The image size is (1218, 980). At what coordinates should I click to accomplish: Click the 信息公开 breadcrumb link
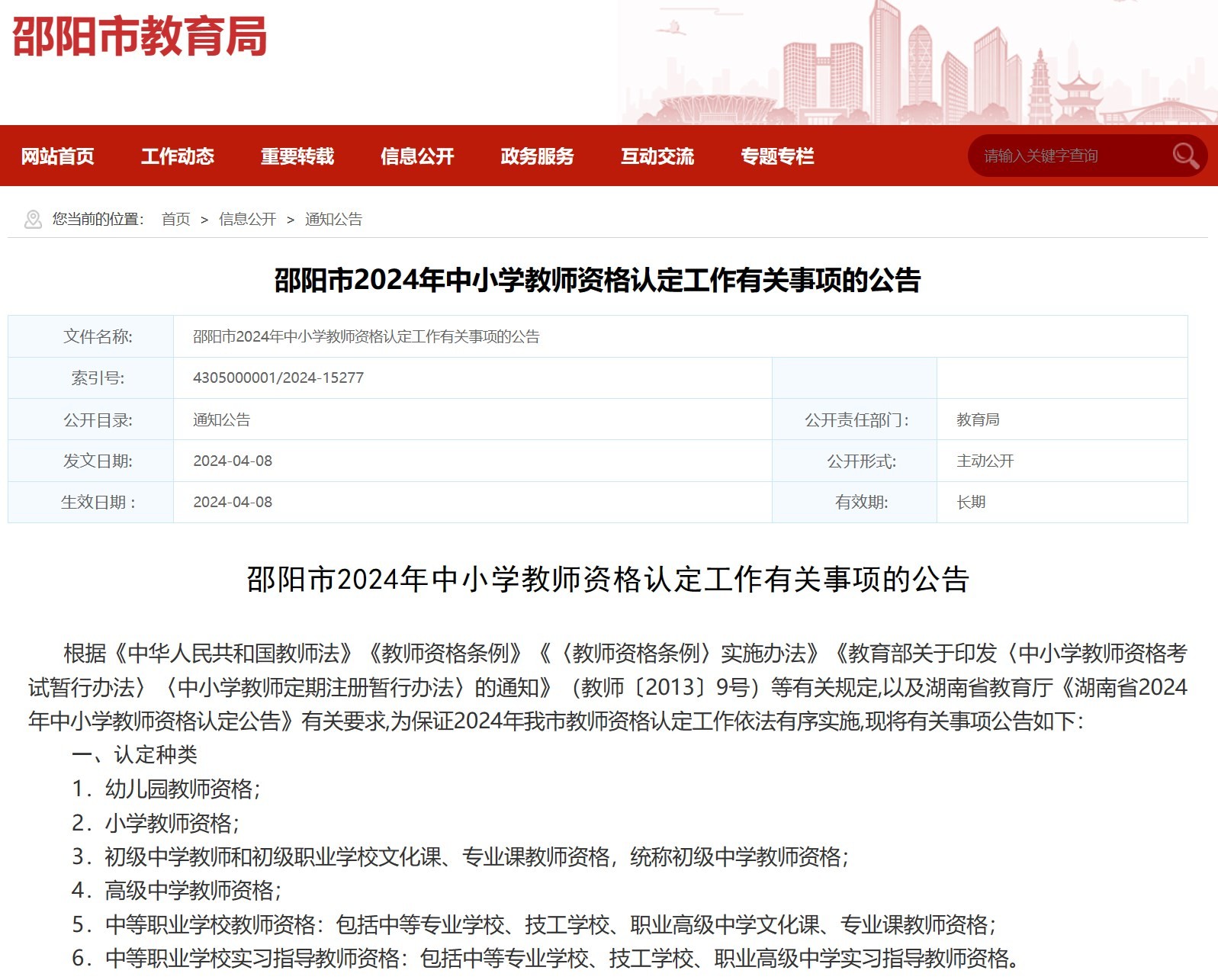(247, 220)
